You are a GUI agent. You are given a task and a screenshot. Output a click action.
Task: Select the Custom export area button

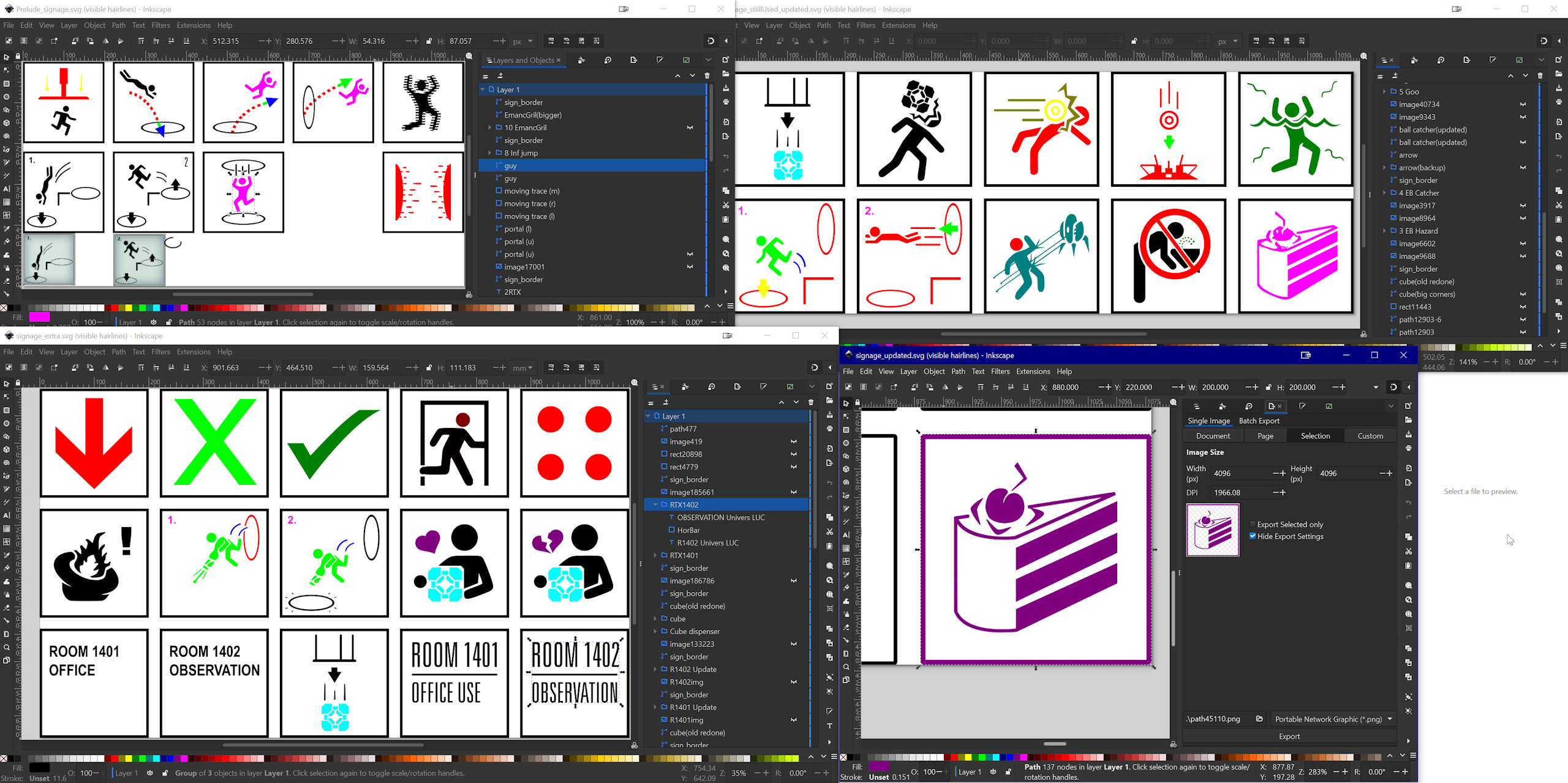[x=1370, y=436]
